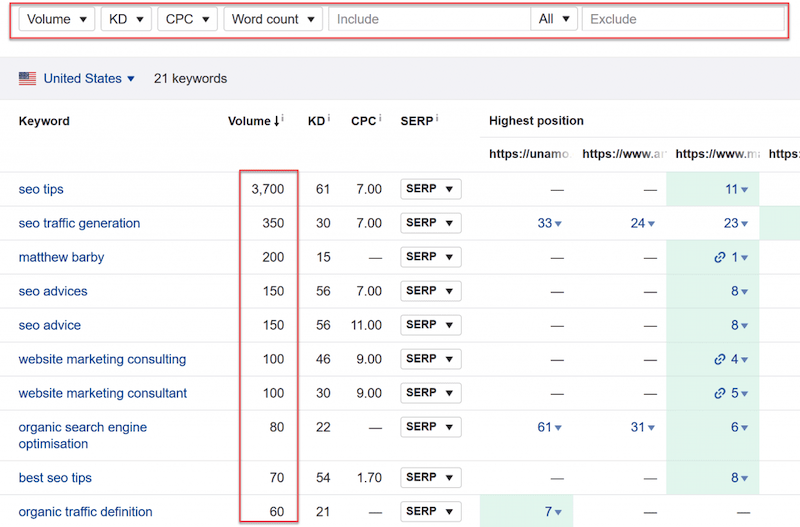This screenshot has width=800, height=527.
Task: Click the info icon beside SERP header
Action: click(x=437, y=119)
